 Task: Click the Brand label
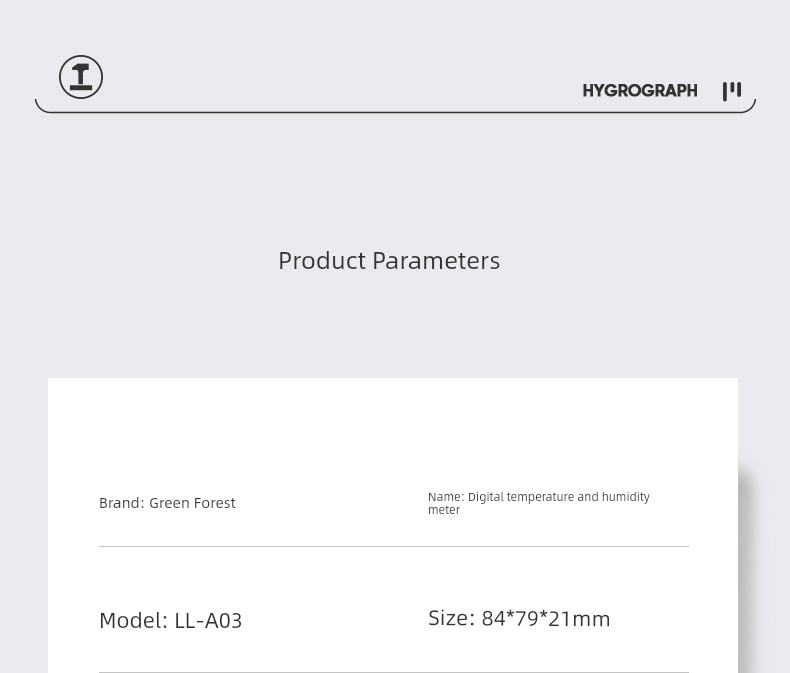pyautogui.click(x=121, y=503)
